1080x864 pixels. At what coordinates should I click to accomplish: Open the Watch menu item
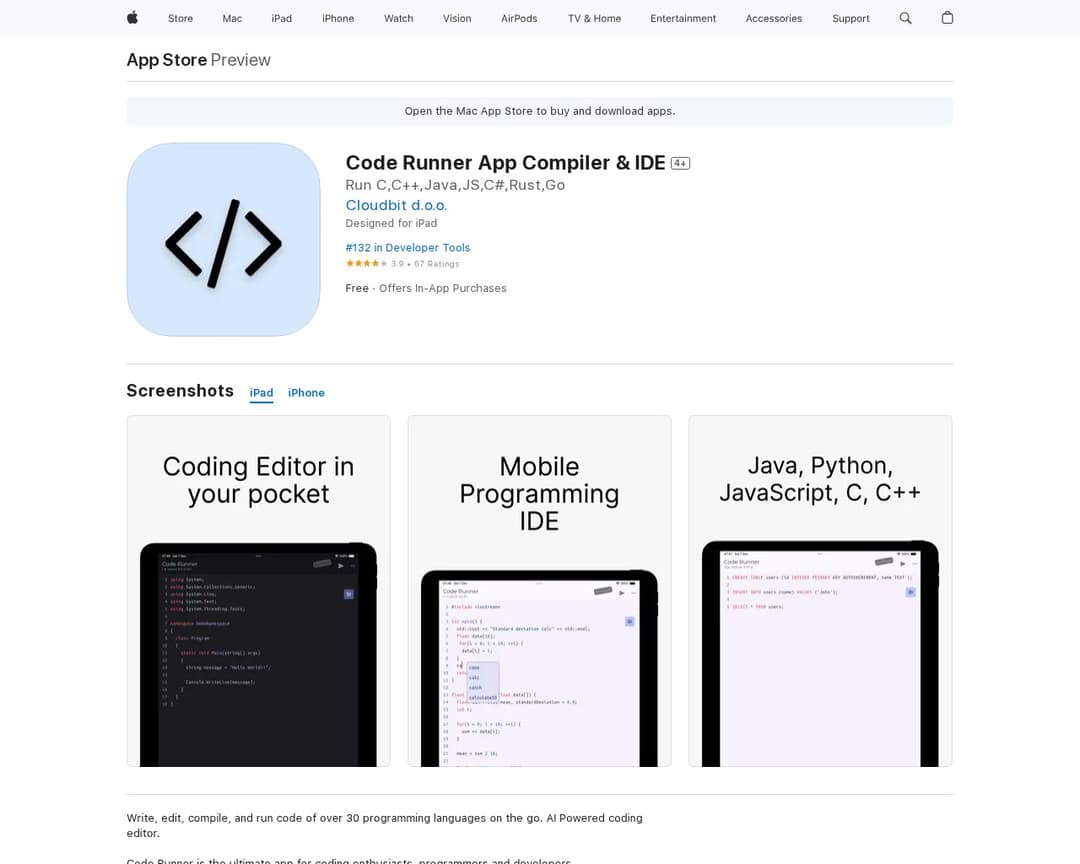click(399, 19)
